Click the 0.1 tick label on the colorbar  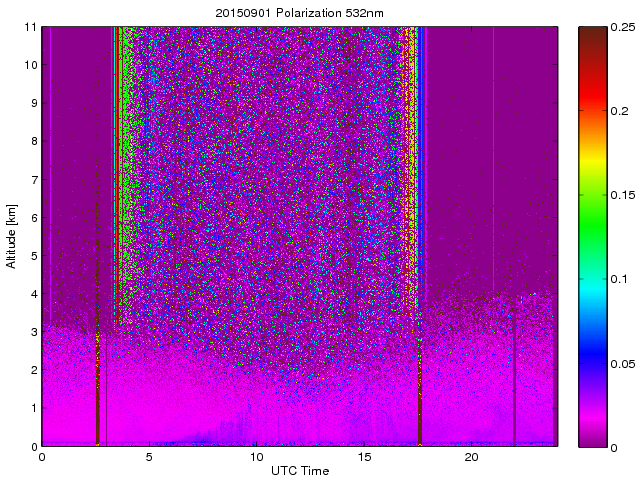[620, 279]
